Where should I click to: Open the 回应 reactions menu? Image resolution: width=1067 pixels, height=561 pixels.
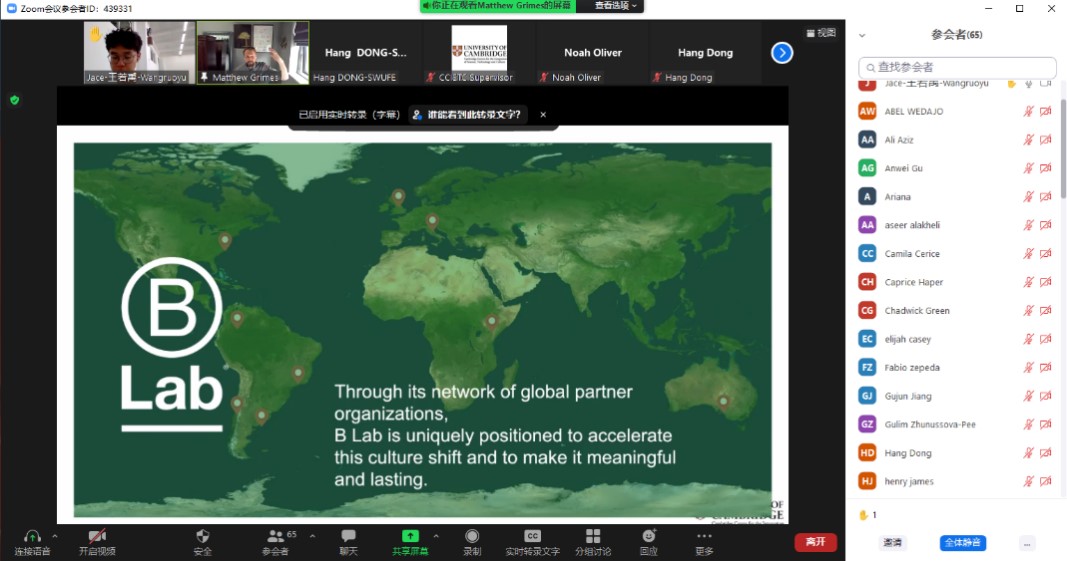(649, 536)
